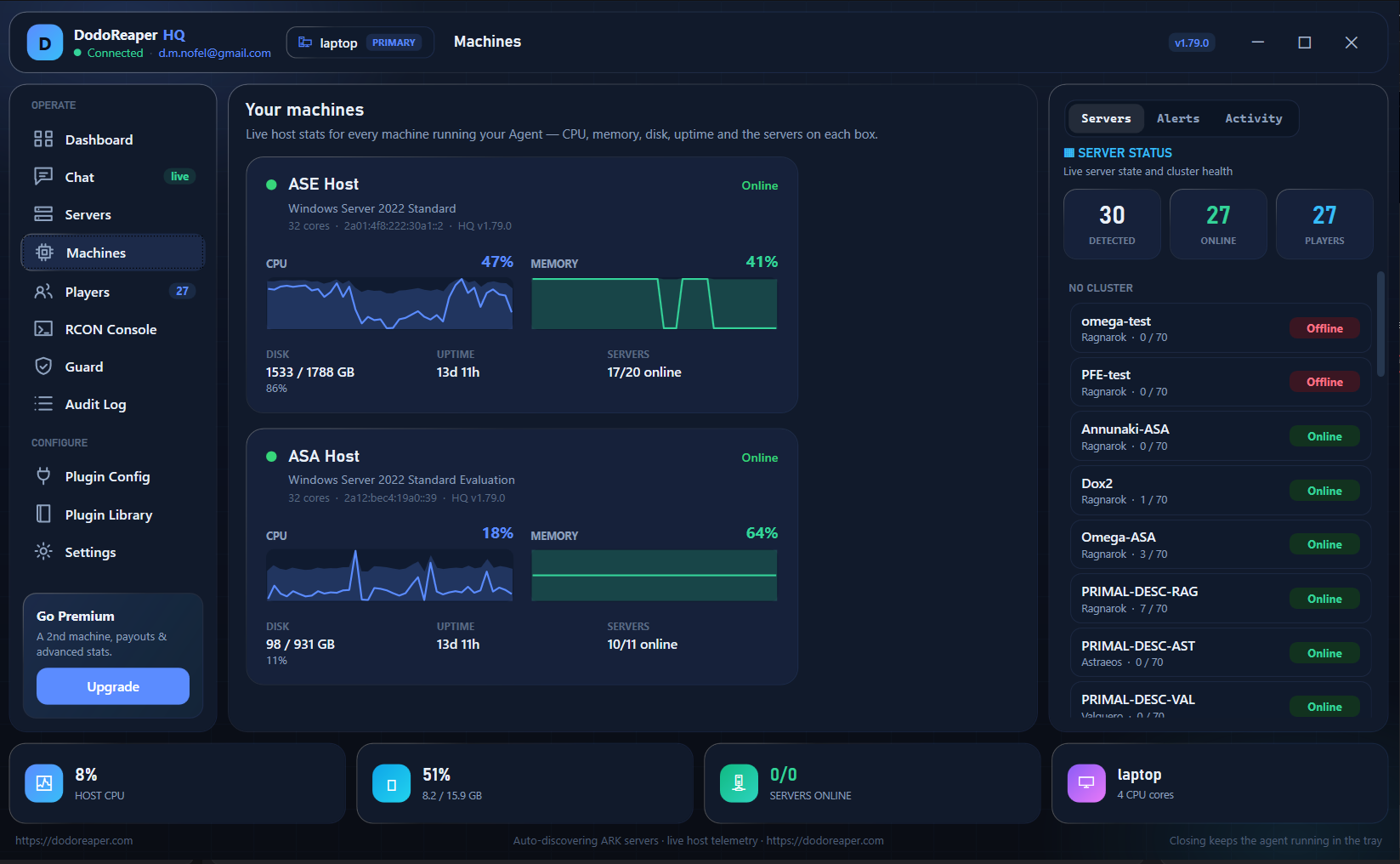Click the laptop PRIMARY machine selector

(360, 43)
